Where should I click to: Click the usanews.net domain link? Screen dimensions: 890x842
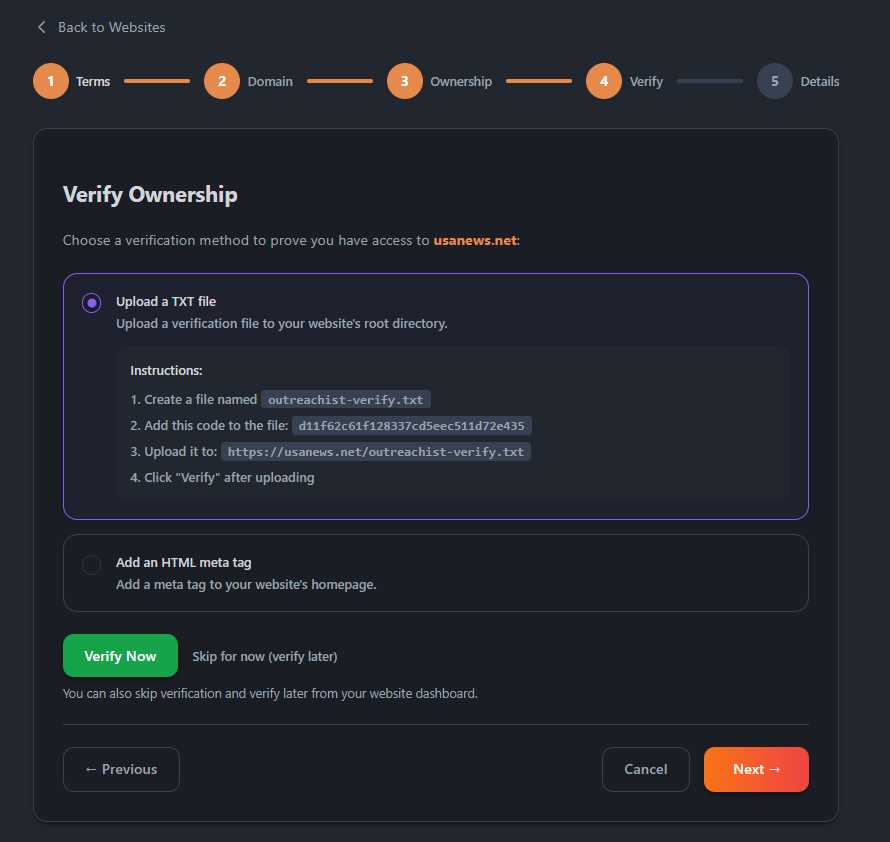coord(475,240)
